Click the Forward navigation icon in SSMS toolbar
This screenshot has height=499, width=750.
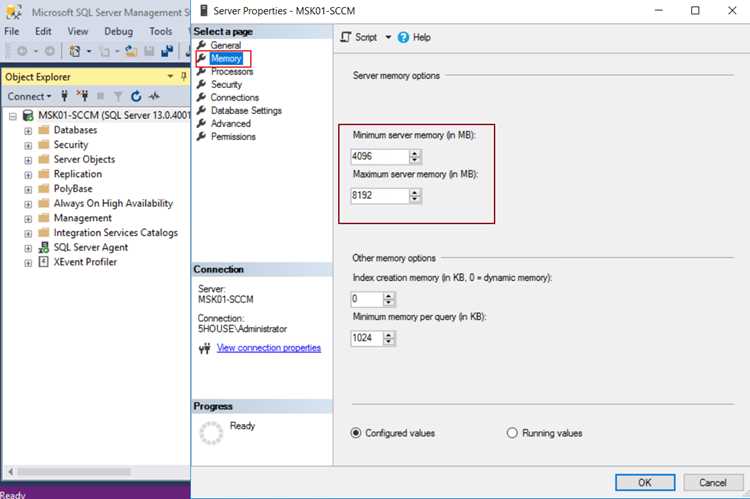(49, 51)
